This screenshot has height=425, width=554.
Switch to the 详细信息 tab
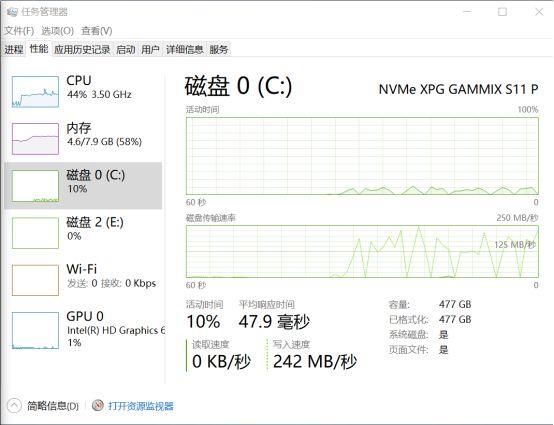coord(185,49)
